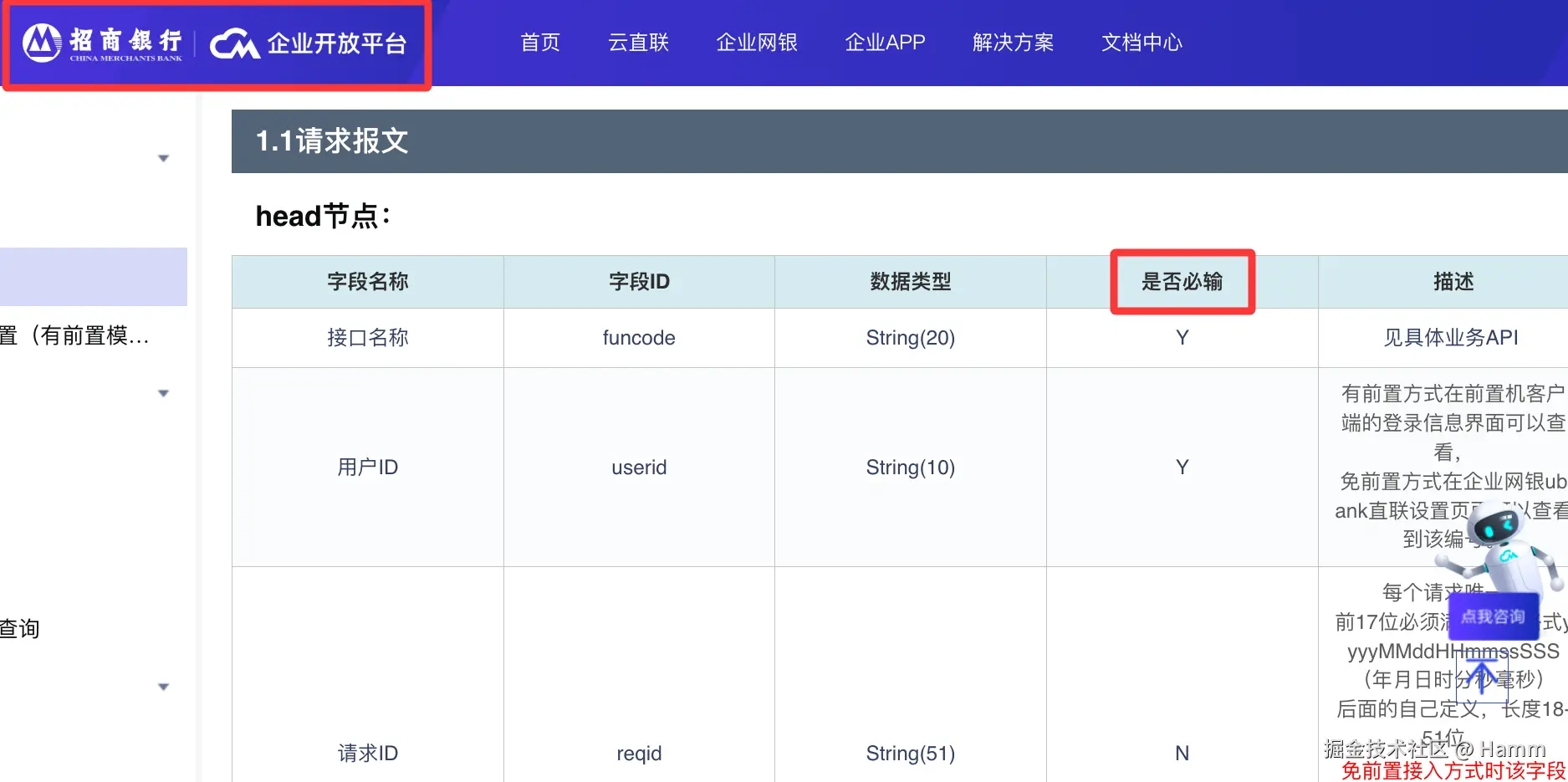Image resolution: width=1568 pixels, height=782 pixels.
Task: Click the funcode field ID cell
Action: tap(639, 338)
